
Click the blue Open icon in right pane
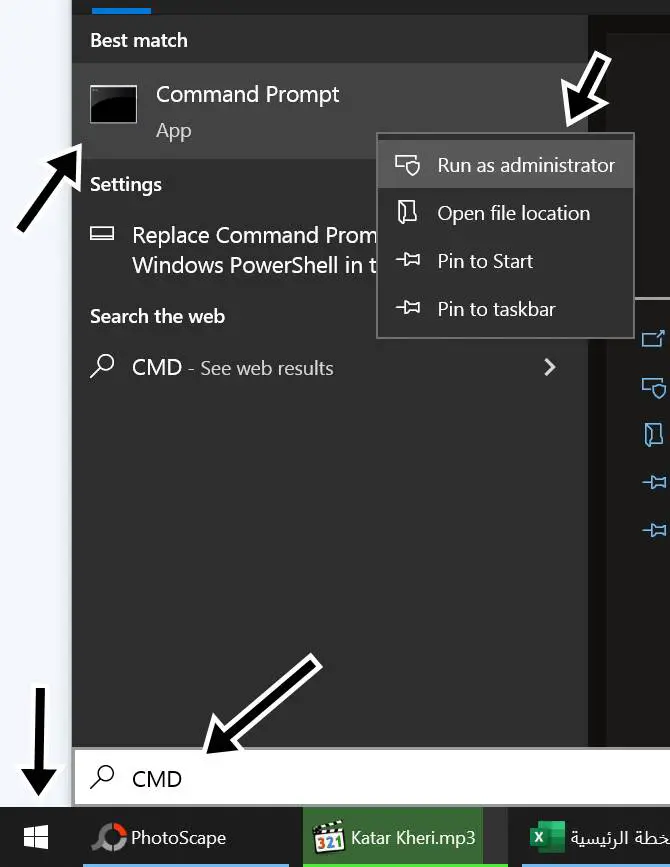[653, 338]
